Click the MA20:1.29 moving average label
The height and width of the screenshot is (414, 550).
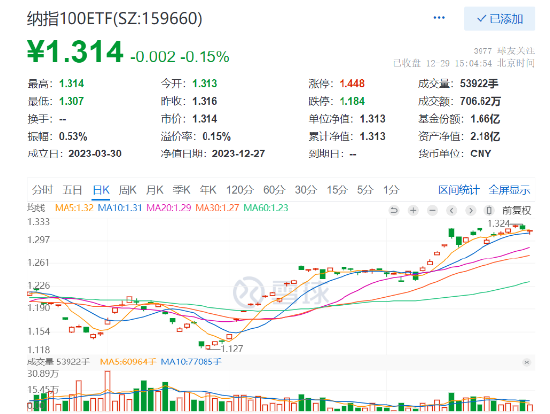(169, 208)
